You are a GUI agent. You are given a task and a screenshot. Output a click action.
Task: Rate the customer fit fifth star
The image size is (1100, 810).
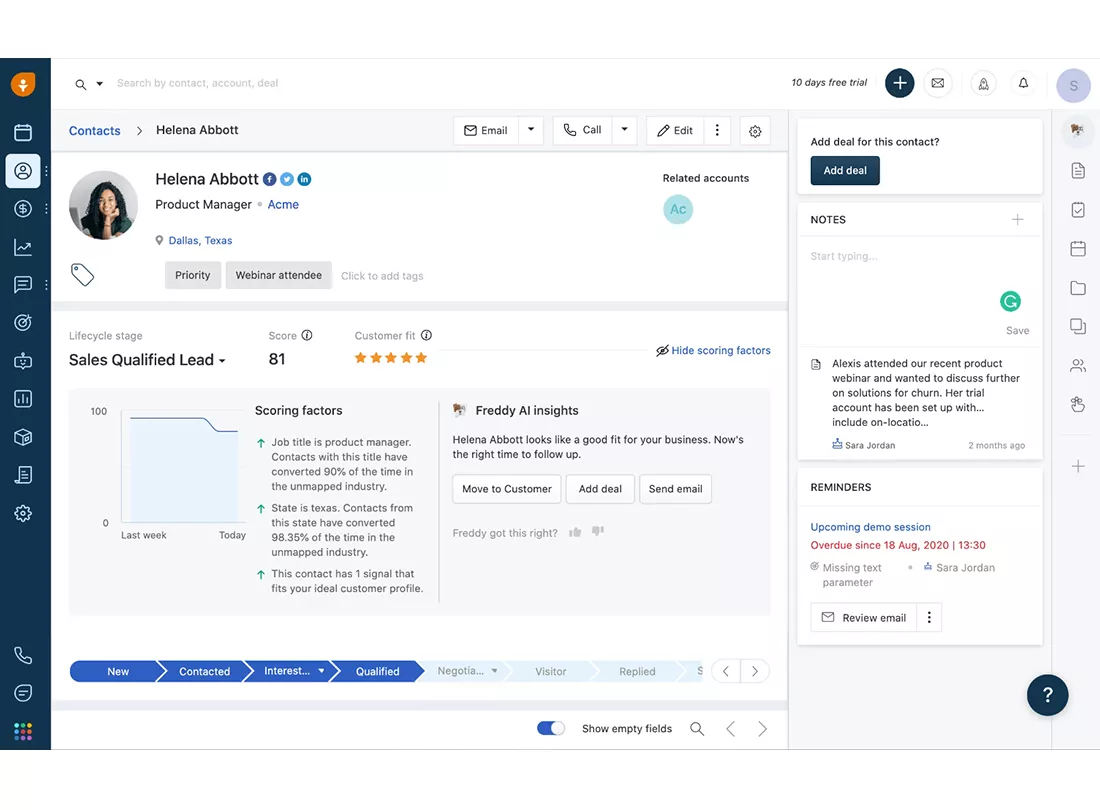pyautogui.click(x=420, y=356)
